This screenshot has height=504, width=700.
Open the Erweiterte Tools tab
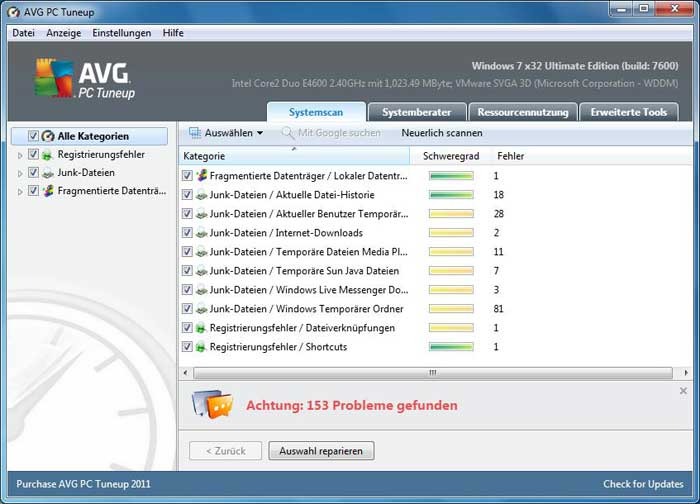(x=629, y=112)
